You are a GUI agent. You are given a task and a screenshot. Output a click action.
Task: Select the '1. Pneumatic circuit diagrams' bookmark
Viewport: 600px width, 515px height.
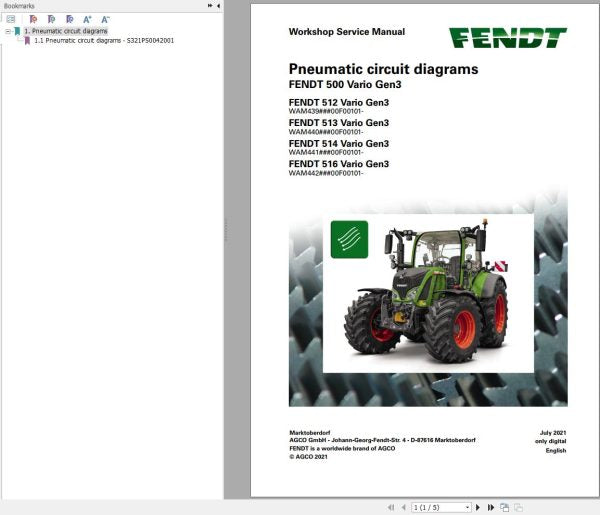tap(65, 31)
